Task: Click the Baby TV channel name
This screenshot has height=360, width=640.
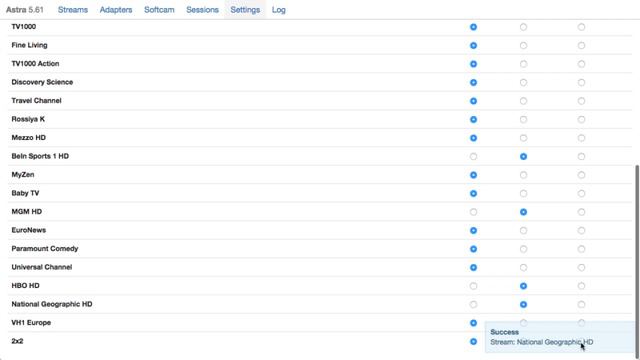Action: coord(25,193)
